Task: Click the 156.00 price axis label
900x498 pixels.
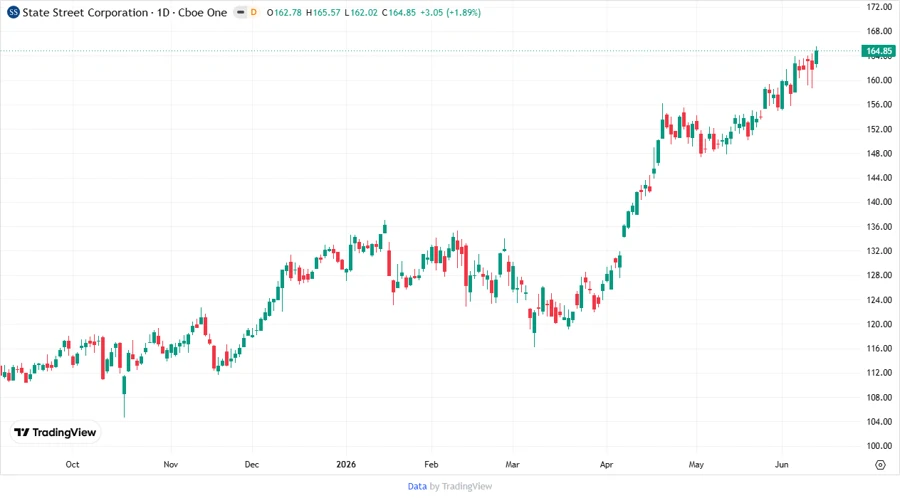Action: [x=879, y=104]
